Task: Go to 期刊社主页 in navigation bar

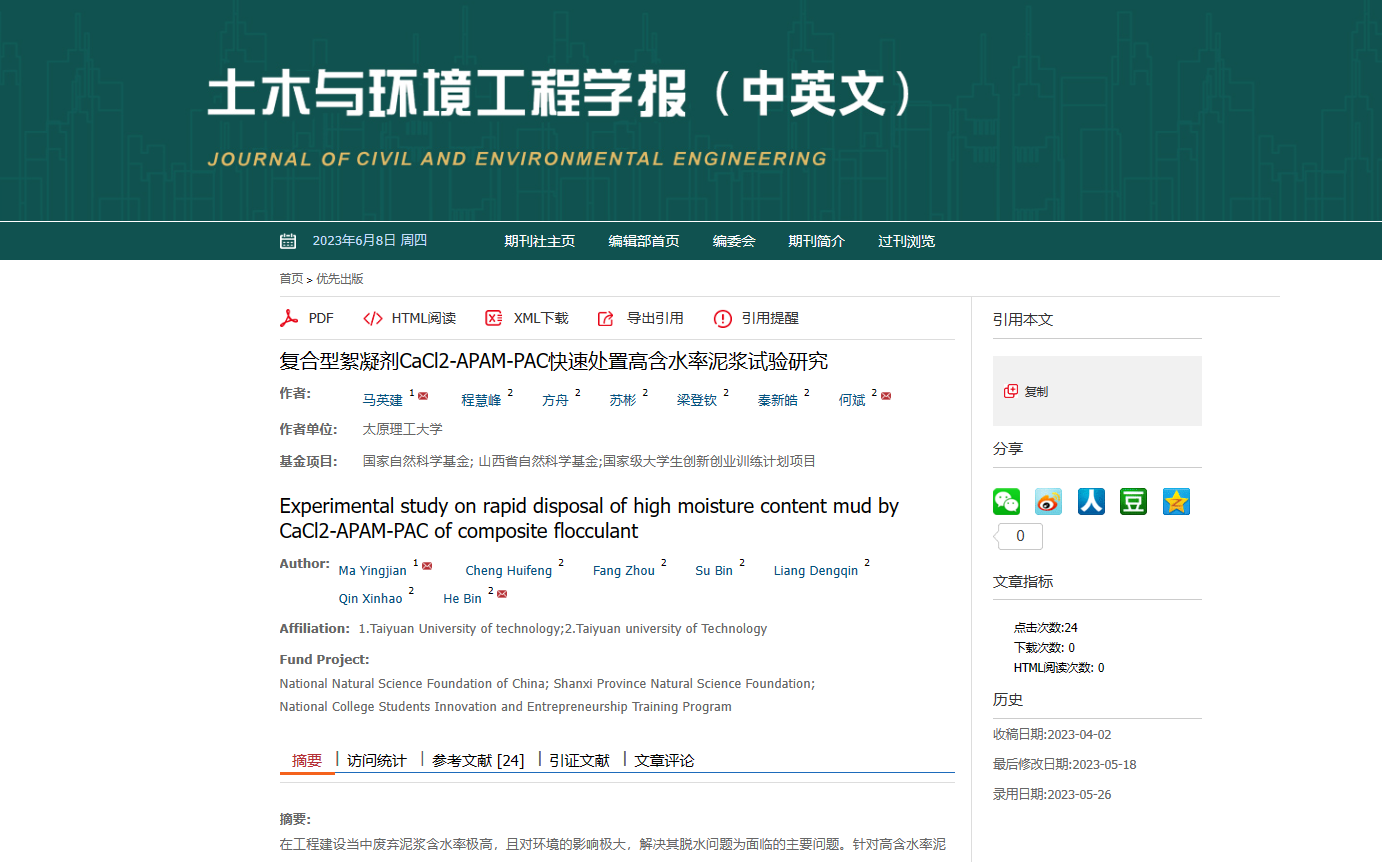Action: (x=539, y=241)
